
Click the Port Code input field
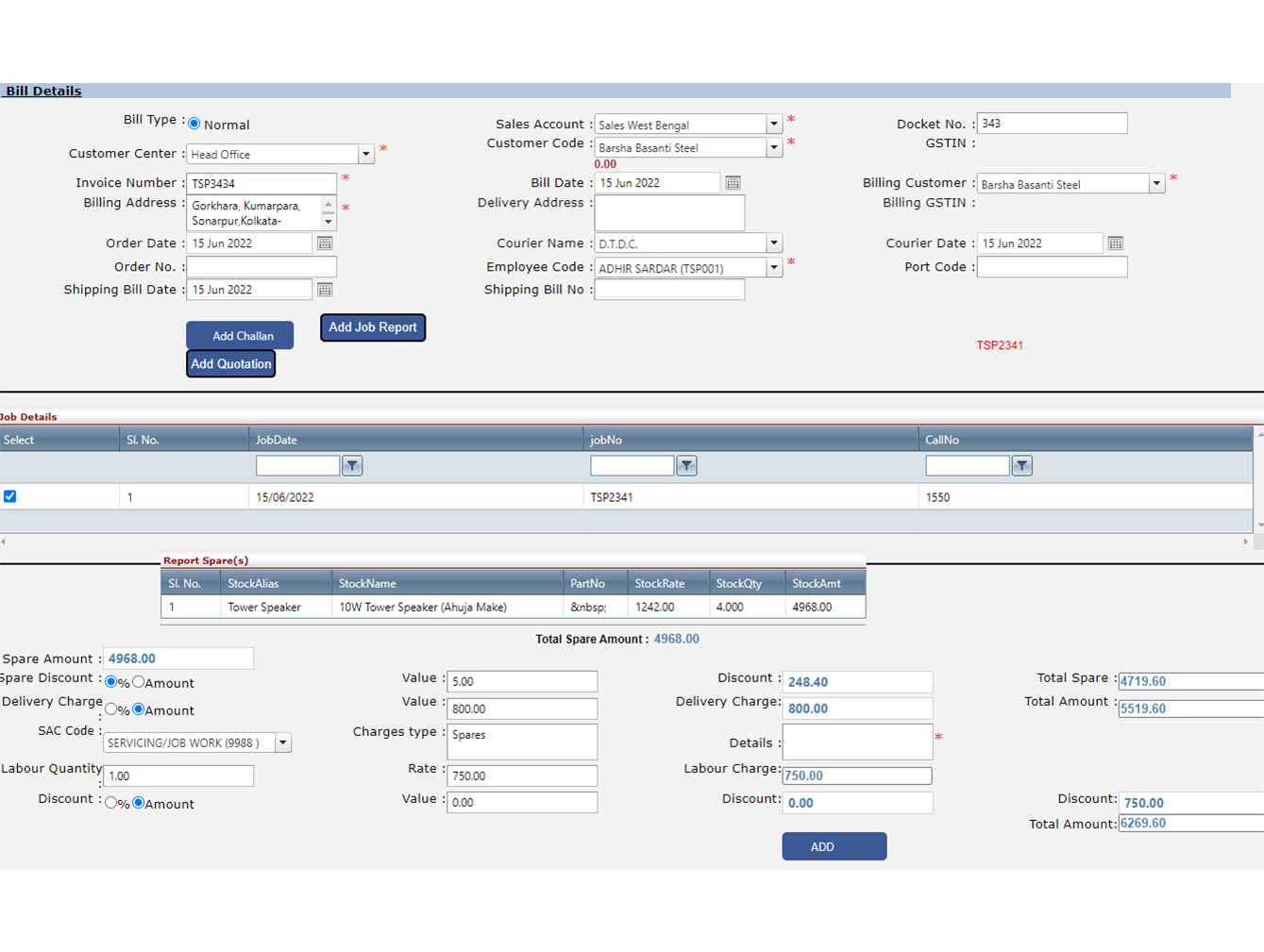[x=1052, y=267]
